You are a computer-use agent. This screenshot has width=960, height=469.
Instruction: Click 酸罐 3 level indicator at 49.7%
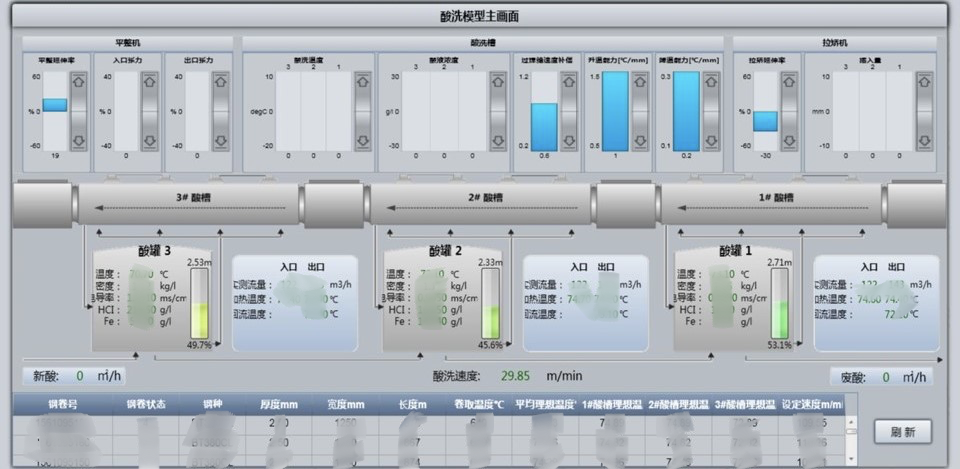pyautogui.click(x=200, y=304)
